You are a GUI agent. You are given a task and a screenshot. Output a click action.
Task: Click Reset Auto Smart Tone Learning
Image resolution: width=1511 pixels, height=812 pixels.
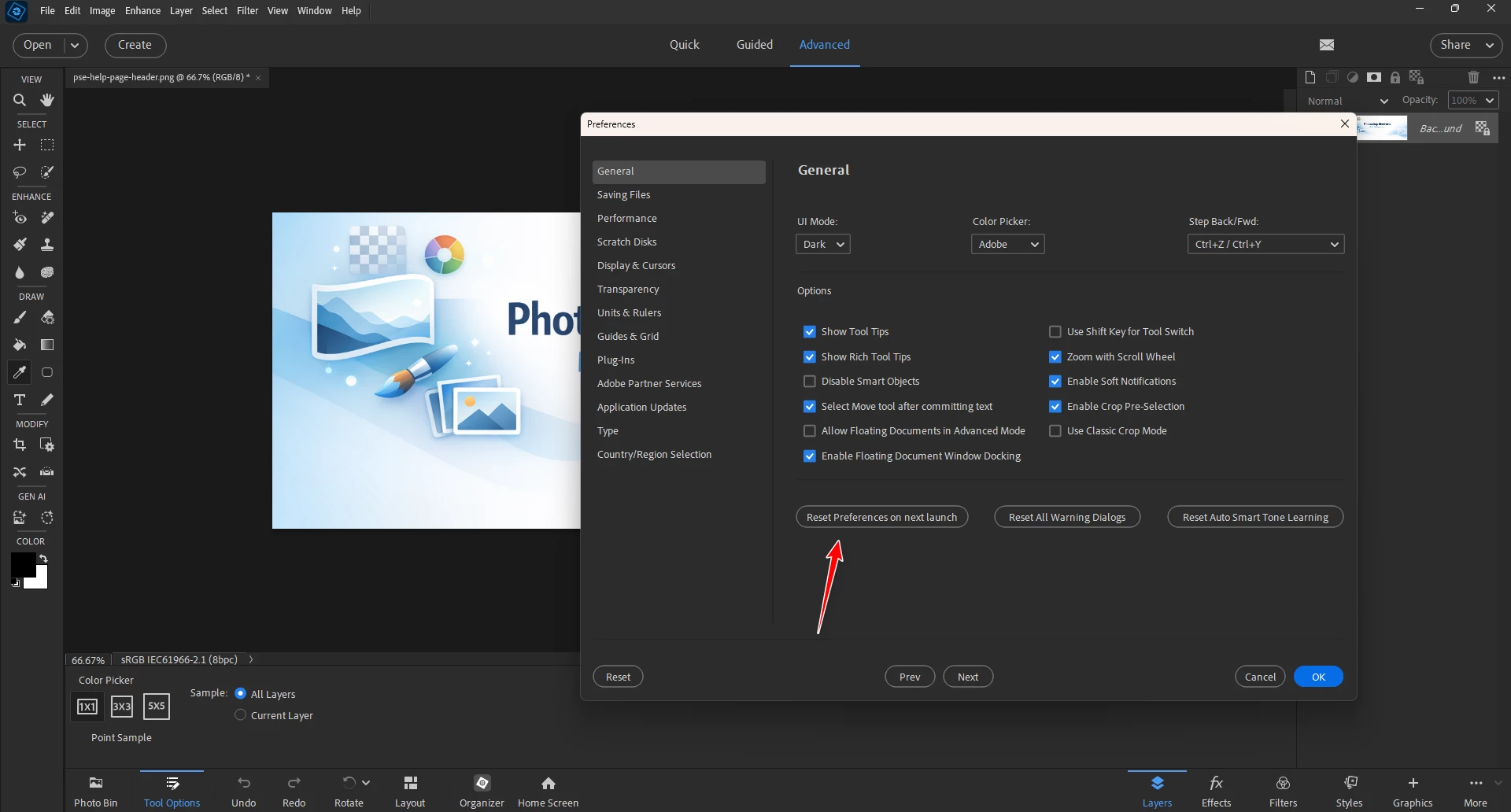(1255, 517)
